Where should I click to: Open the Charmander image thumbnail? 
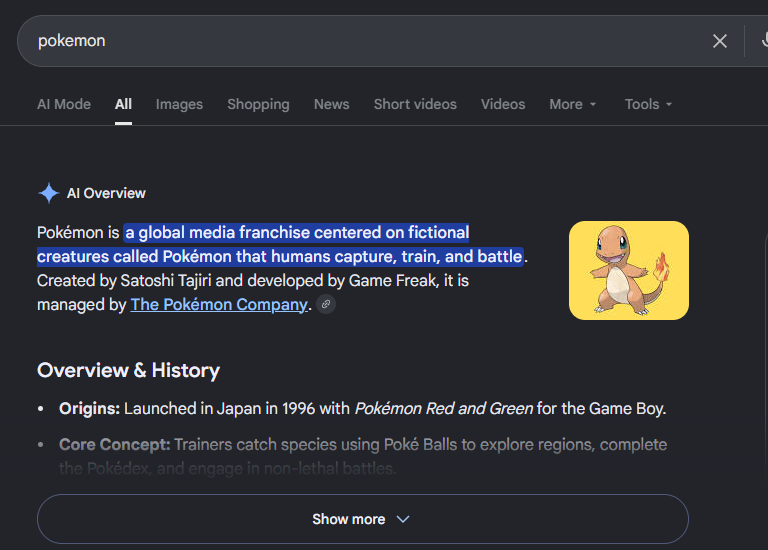[x=629, y=270]
